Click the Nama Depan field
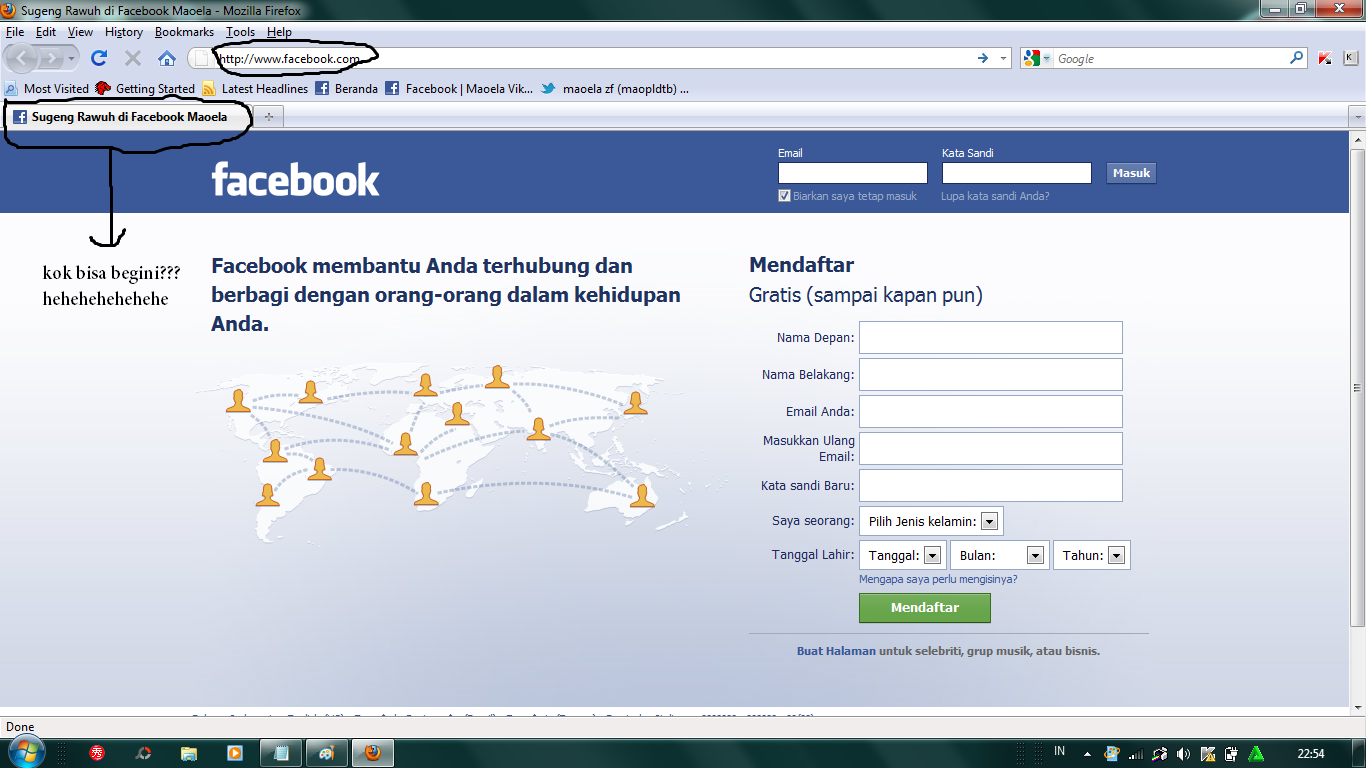This screenshot has height=768, width=1366. pyautogui.click(x=991, y=337)
